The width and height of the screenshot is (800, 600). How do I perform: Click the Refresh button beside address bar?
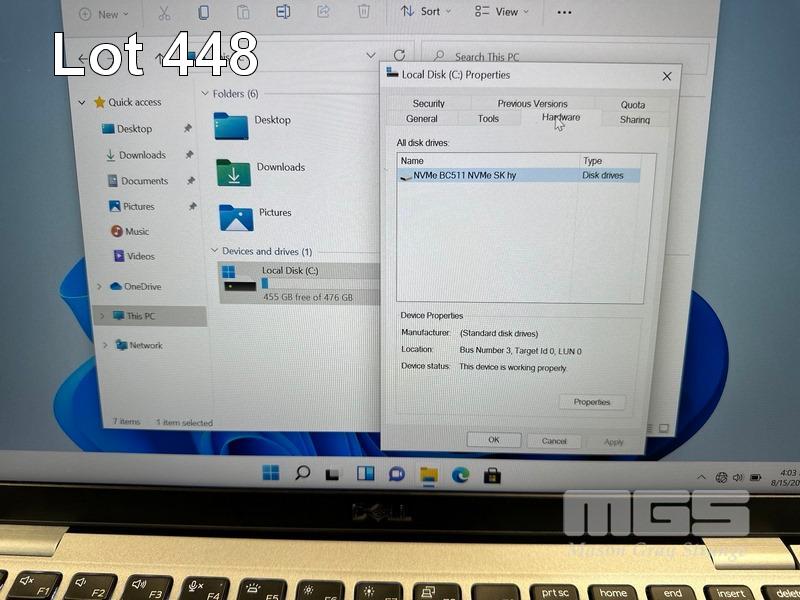[x=400, y=56]
